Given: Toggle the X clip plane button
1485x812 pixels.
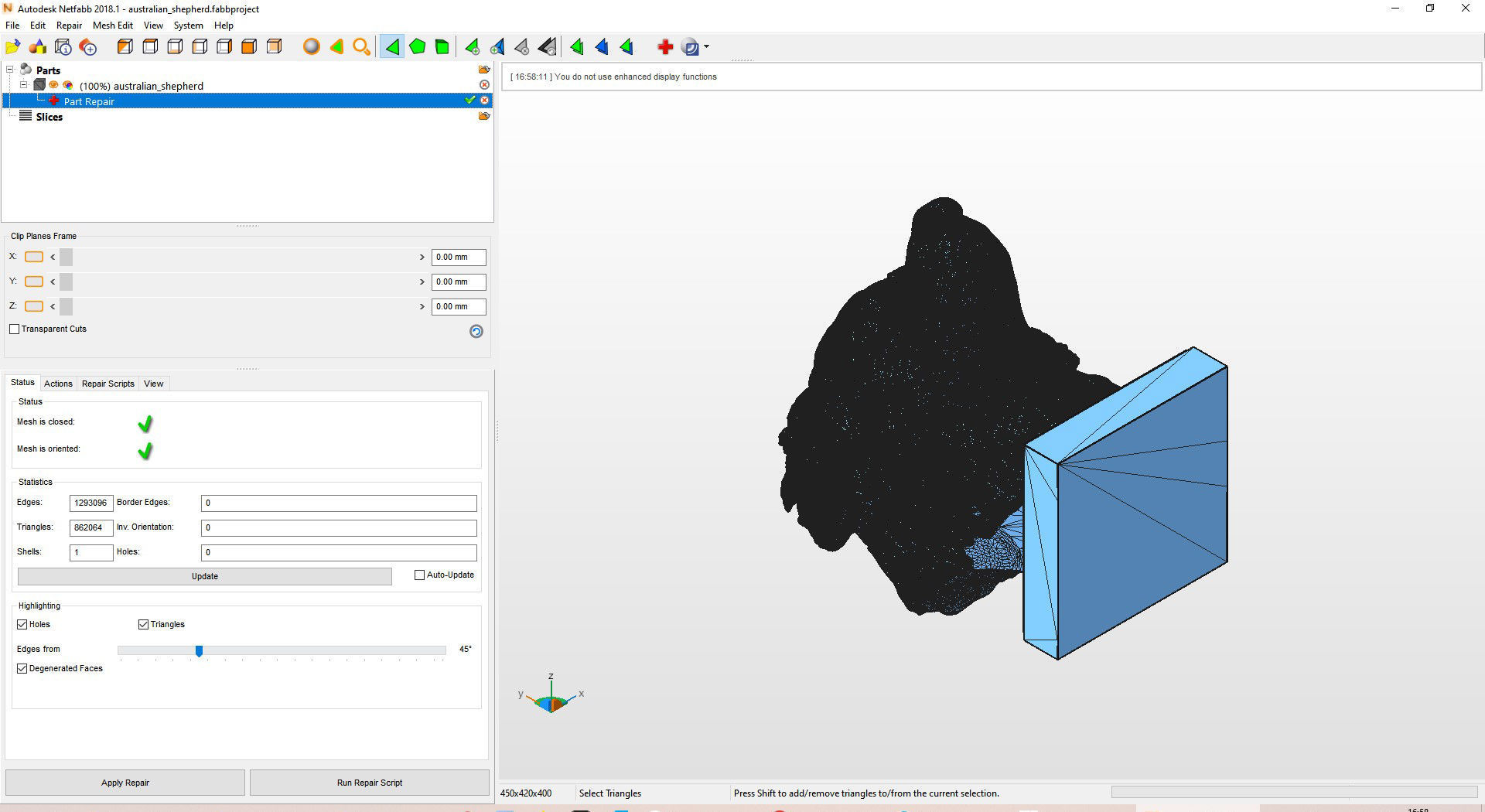Looking at the screenshot, I should (x=34, y=257).
